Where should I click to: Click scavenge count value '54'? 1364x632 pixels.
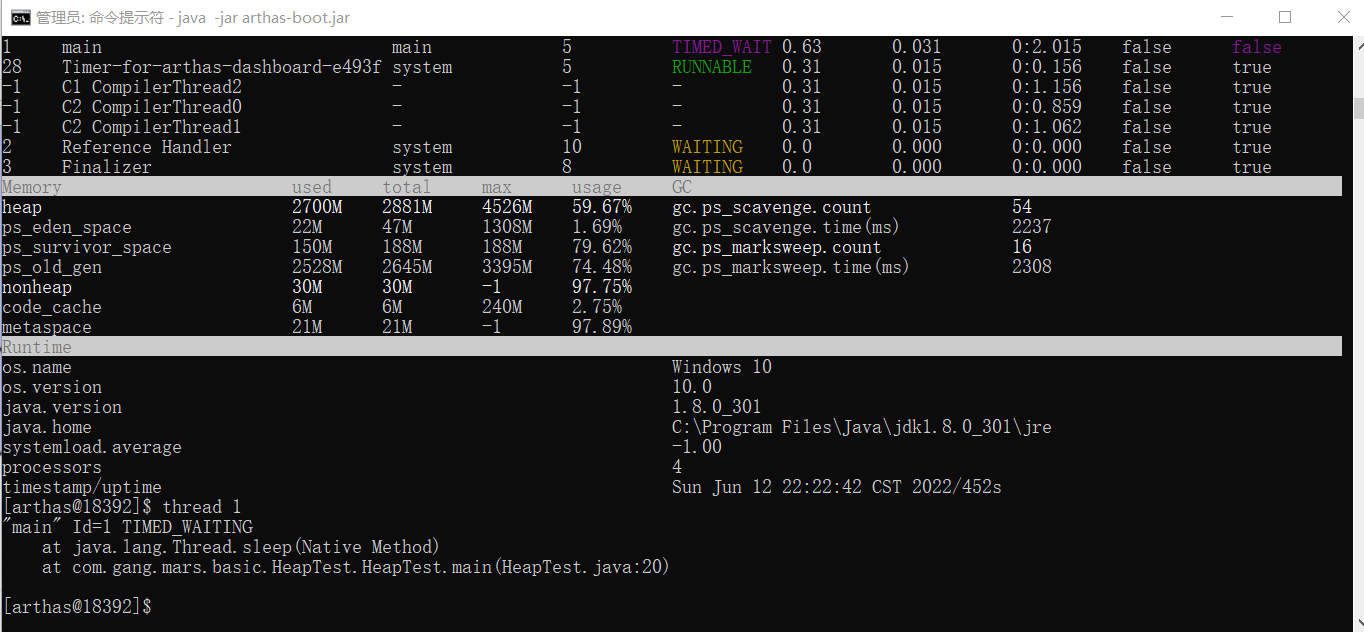1022,207
